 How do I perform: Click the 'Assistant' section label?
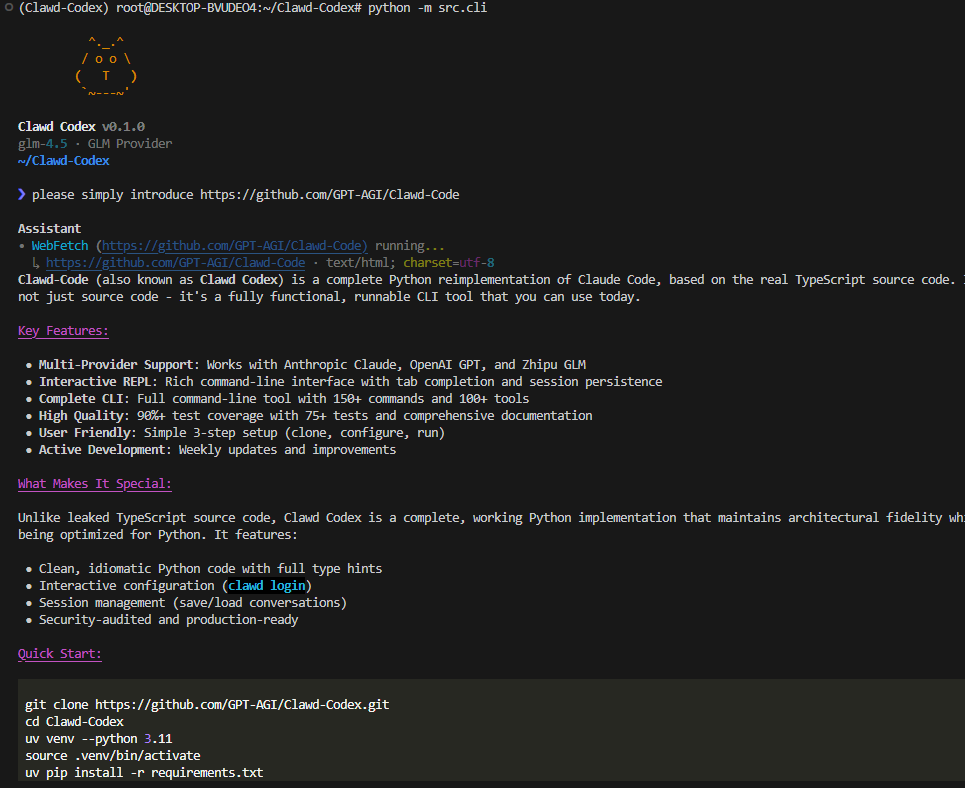pos(49,227)
